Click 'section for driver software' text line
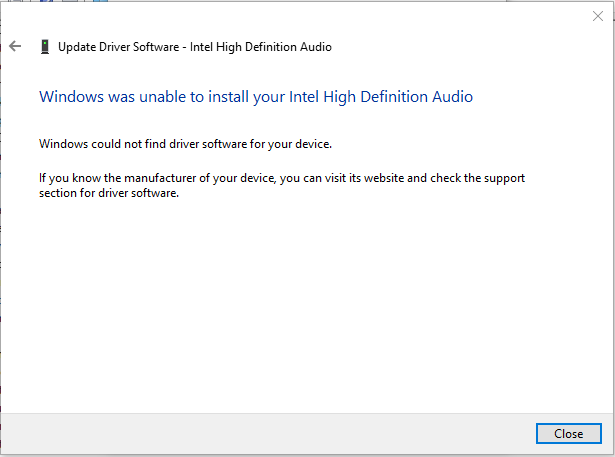Viewport: 615px width, 457px height. (109, 193)
